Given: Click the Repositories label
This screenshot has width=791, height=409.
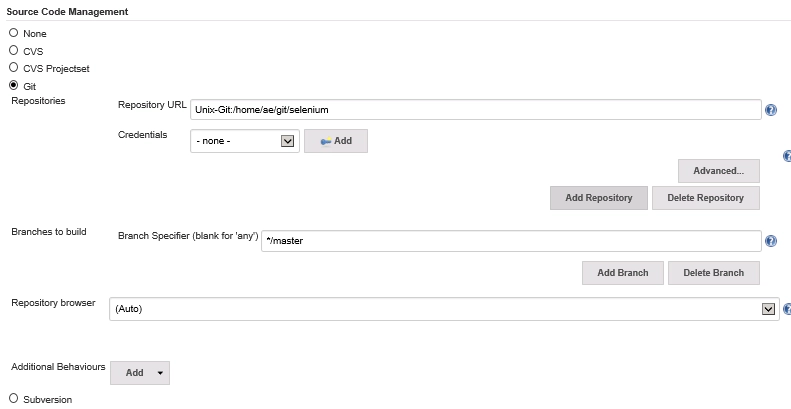Looking at the screenshot, I should [38, 101].
